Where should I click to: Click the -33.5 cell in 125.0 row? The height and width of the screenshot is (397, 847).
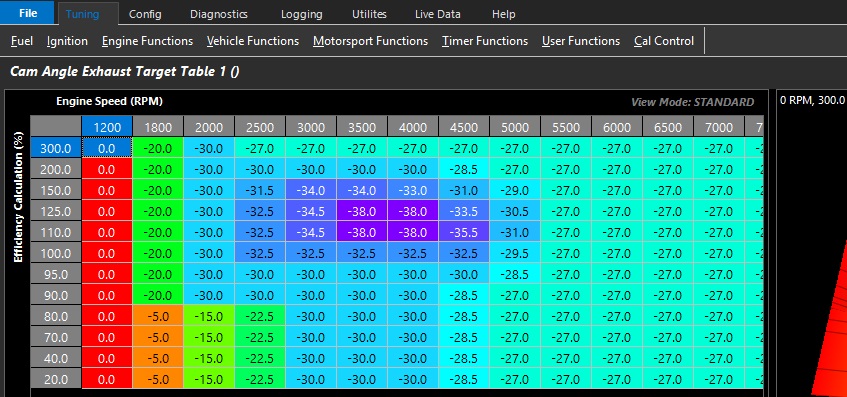coord(464,211)
